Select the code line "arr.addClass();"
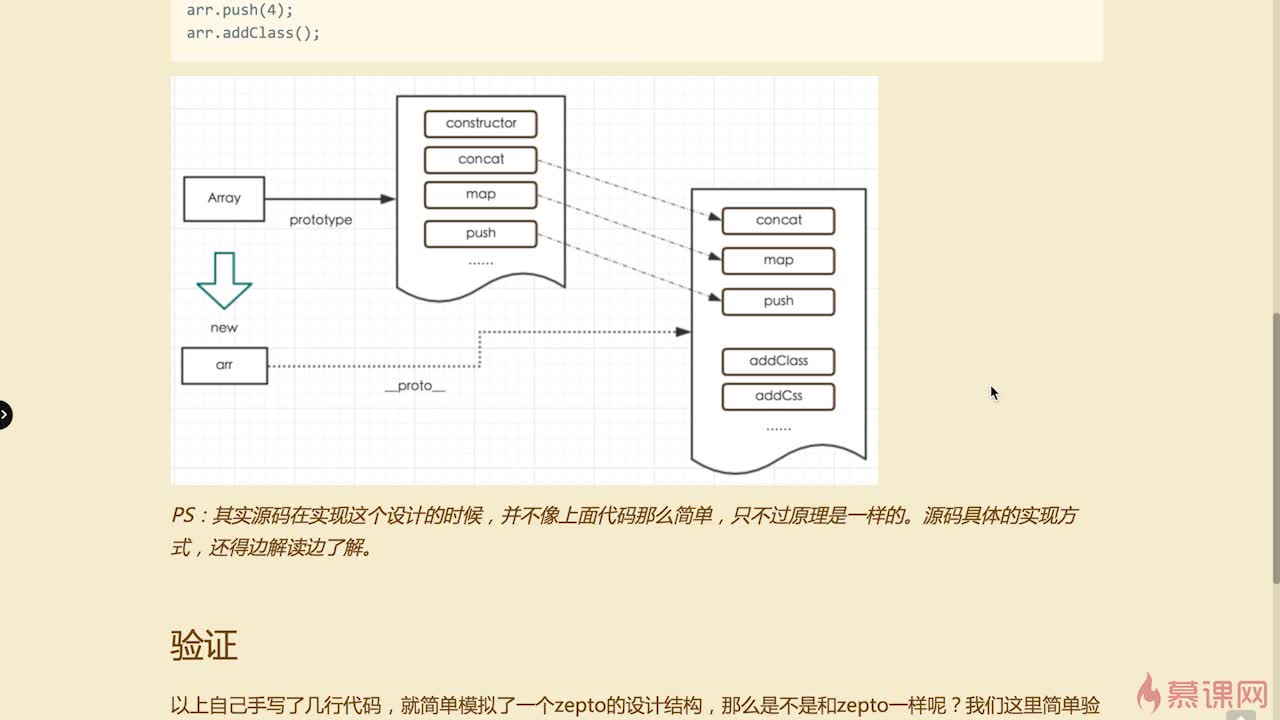This screenshot has height=720, width=1280. pos(253,32)
